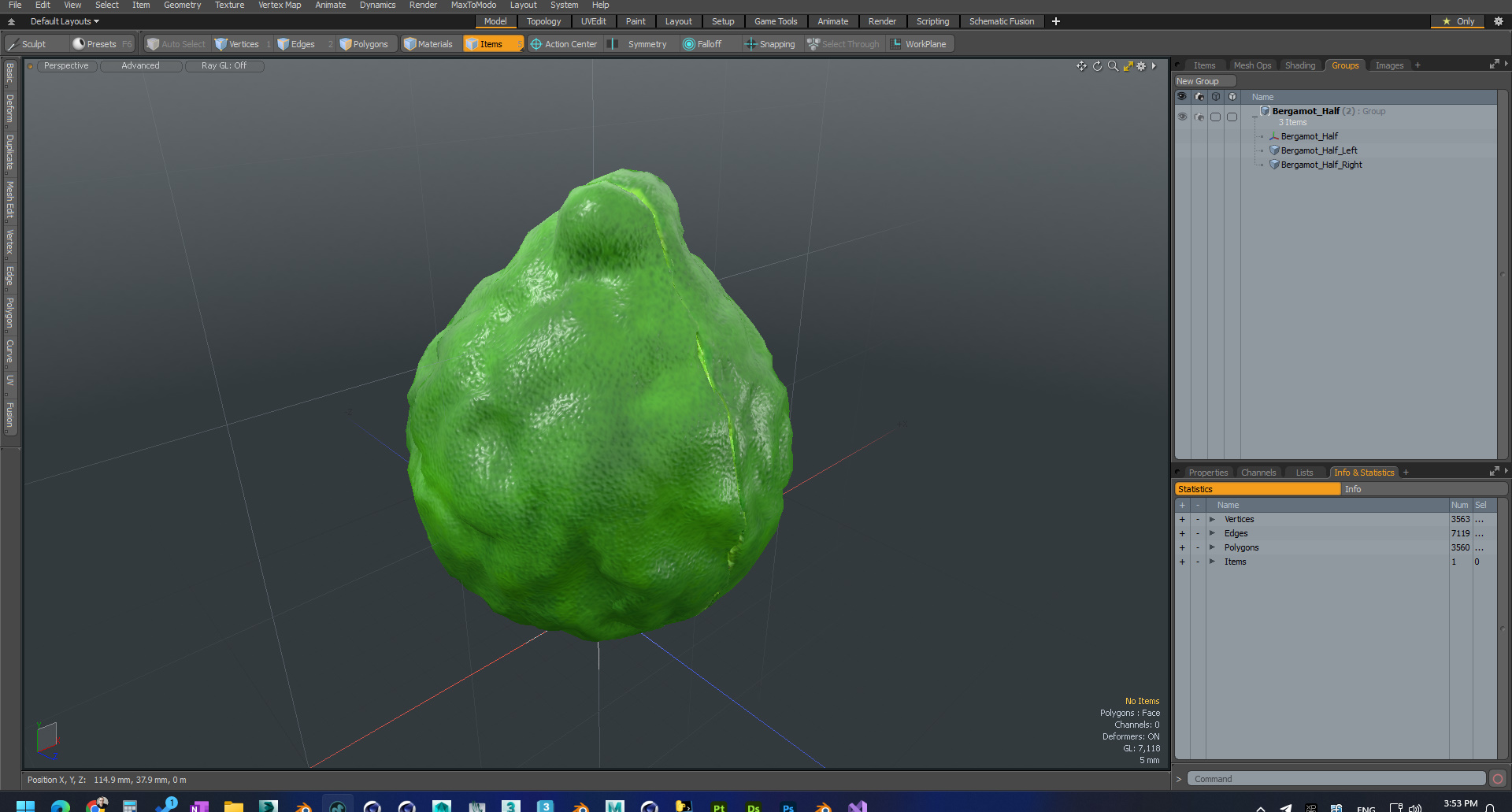Click record button beside Command field
This screenshot has width=1512, height=812.
click(x=1498, y=779)
